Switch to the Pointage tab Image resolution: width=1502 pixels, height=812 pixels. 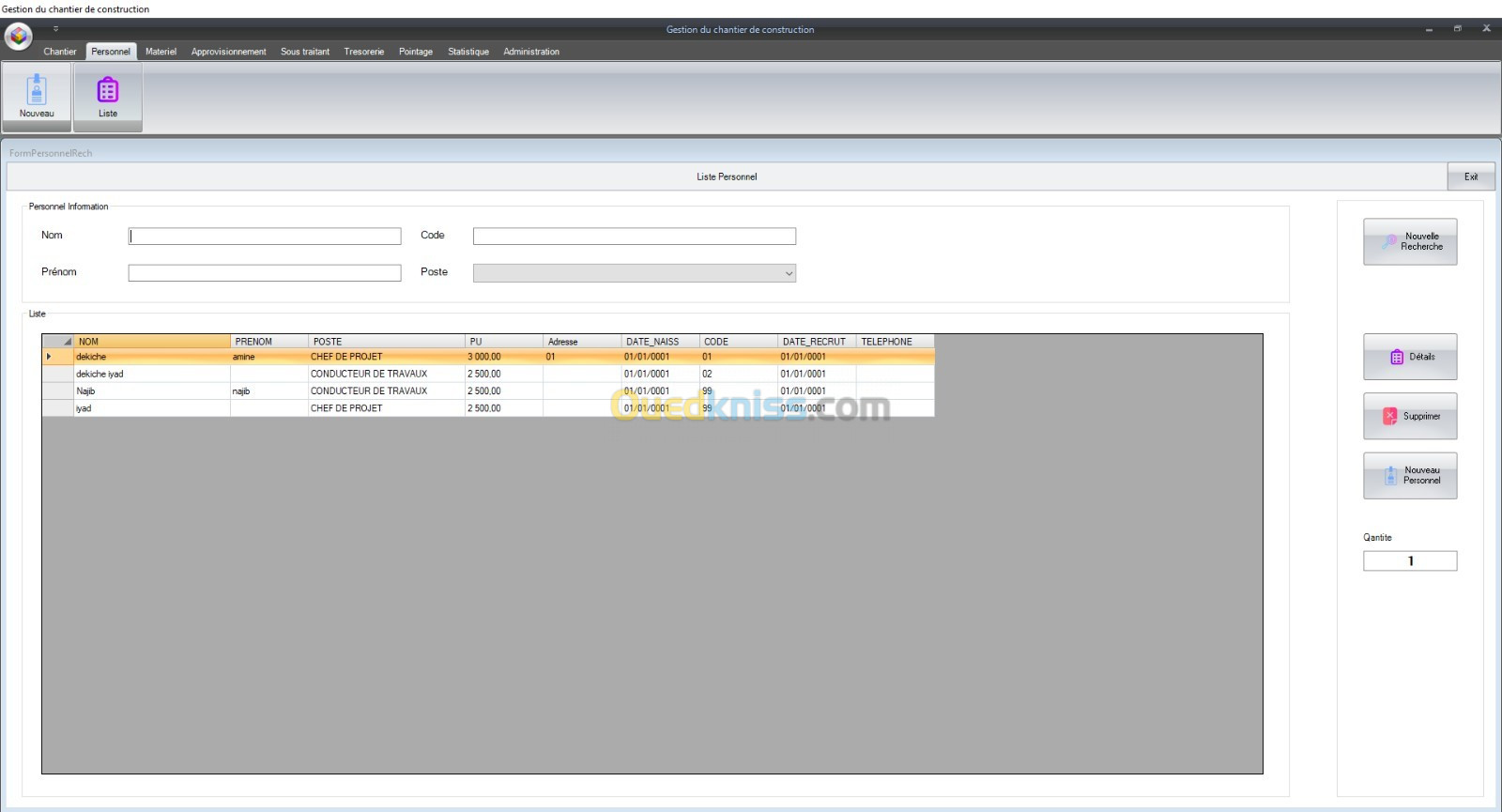[x=416, y=52]
